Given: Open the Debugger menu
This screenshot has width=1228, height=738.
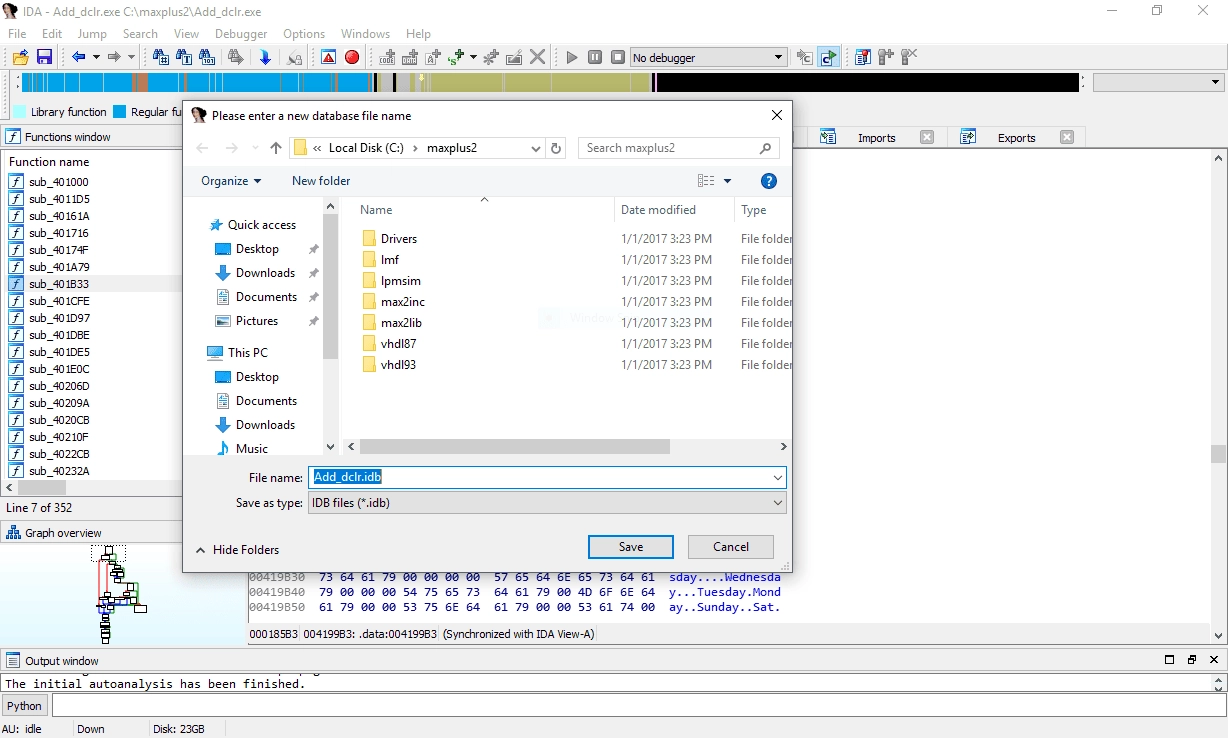Looking at the screenshot, I should pos(241,33).
